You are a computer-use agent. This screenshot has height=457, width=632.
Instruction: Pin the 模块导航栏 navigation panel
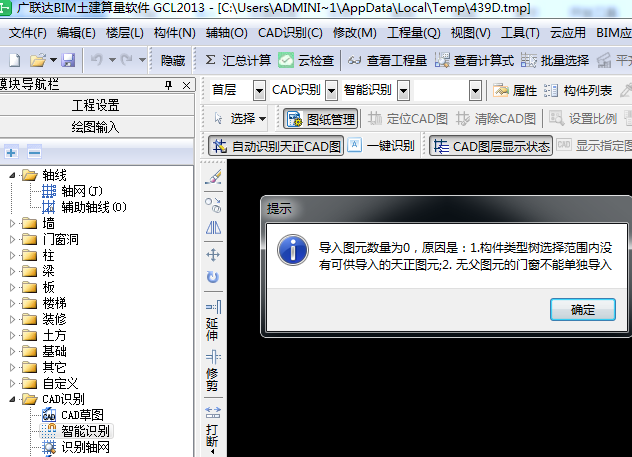168,85
